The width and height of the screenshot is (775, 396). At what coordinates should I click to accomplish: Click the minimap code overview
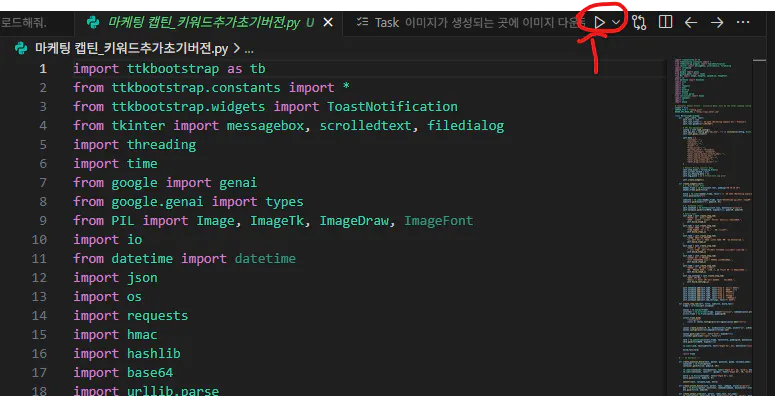coord(713,226)
